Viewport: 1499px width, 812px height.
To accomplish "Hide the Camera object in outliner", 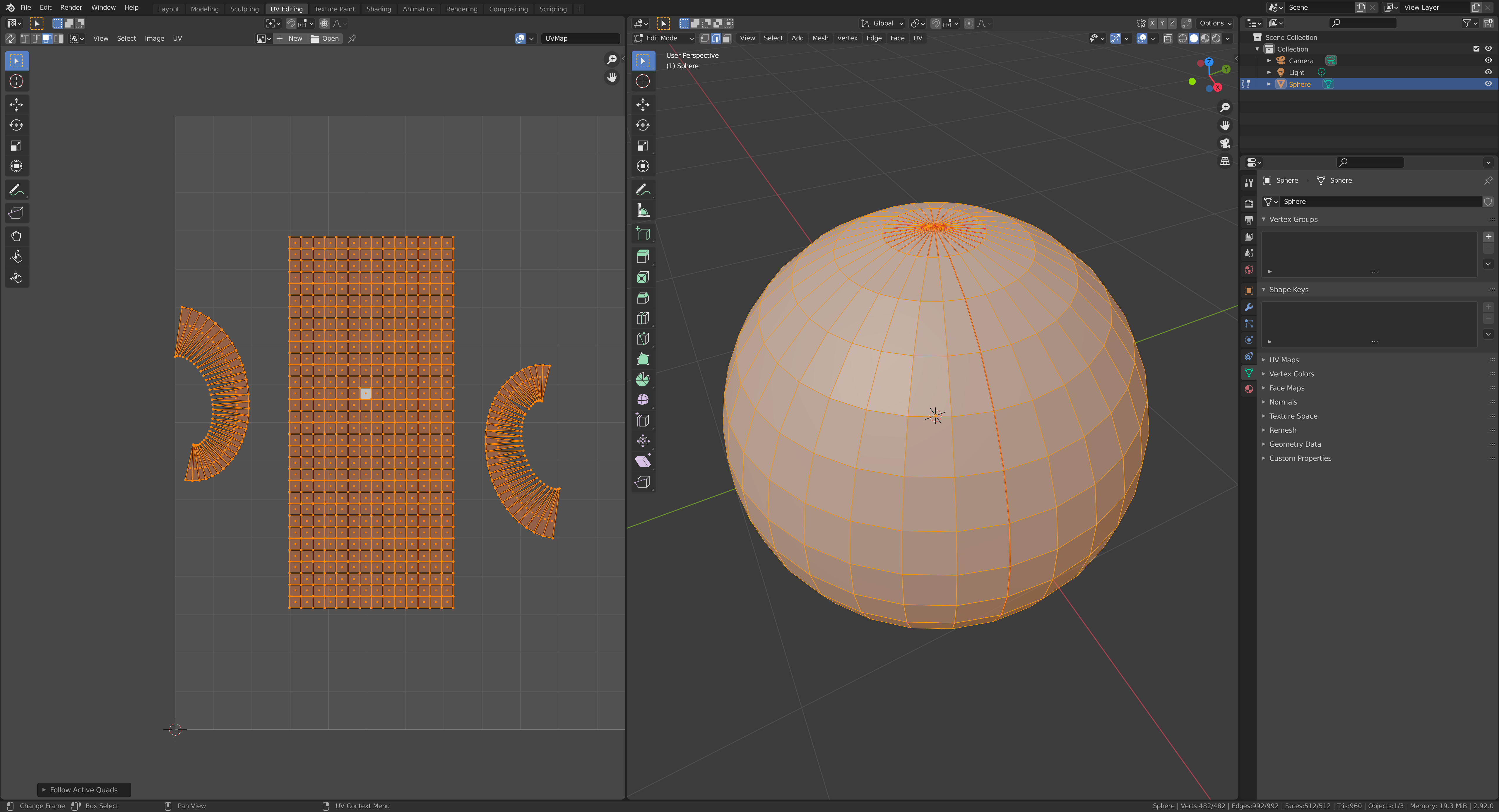I will (x=1488, y=61).
